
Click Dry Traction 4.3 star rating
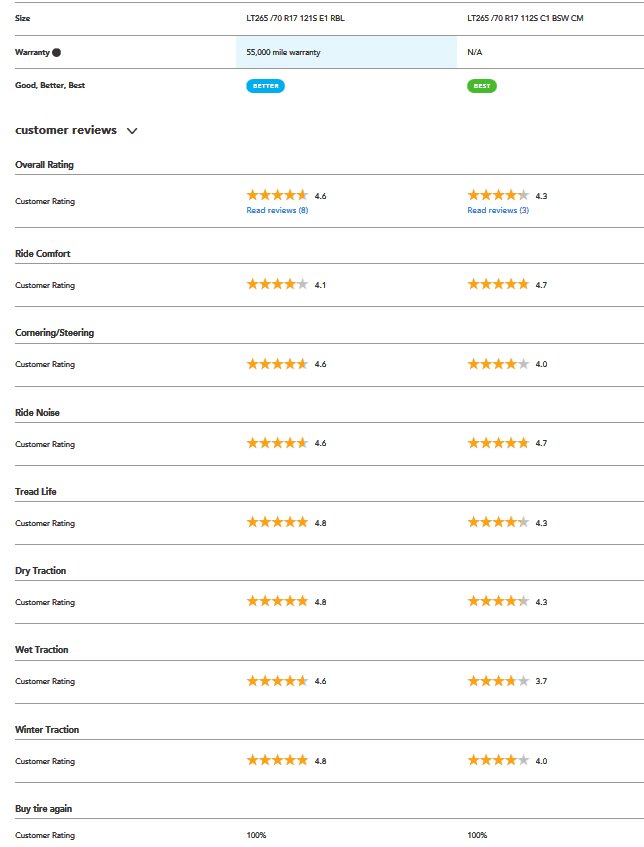(x=498, y=601)
